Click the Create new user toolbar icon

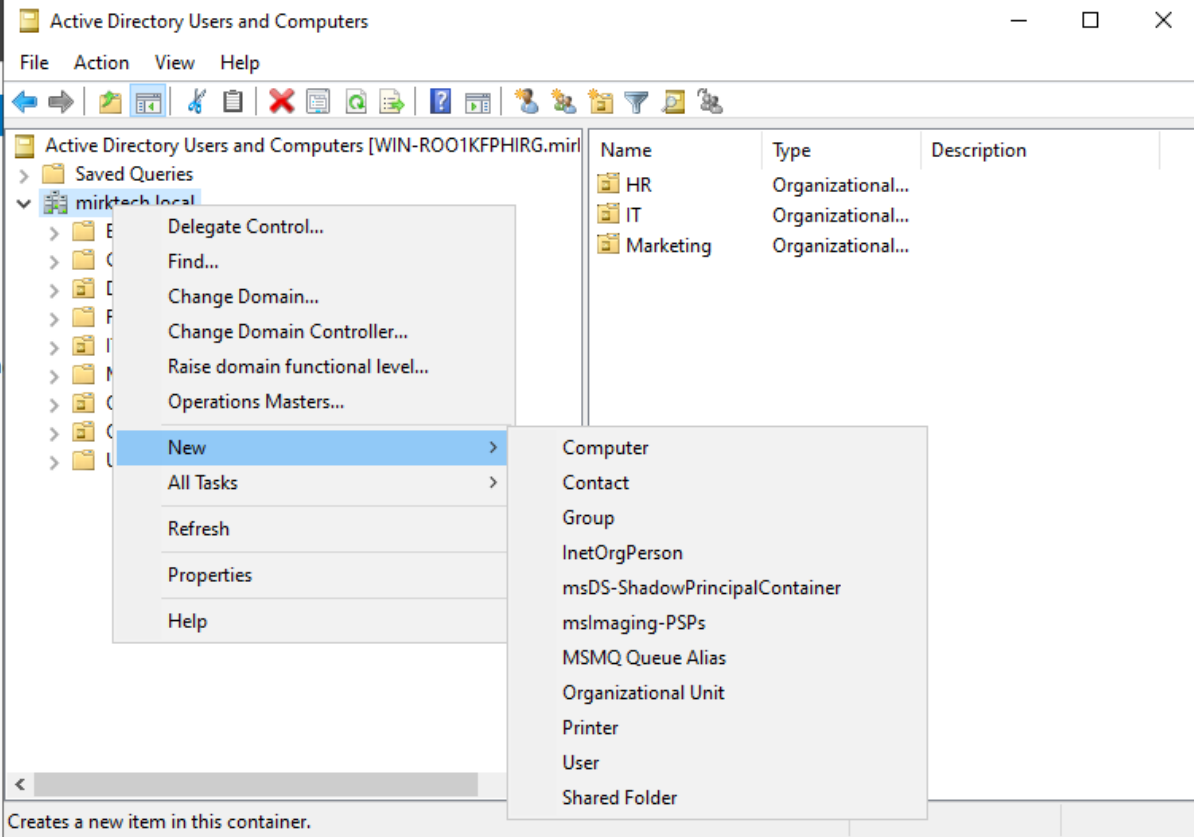[x=527, y=101]
